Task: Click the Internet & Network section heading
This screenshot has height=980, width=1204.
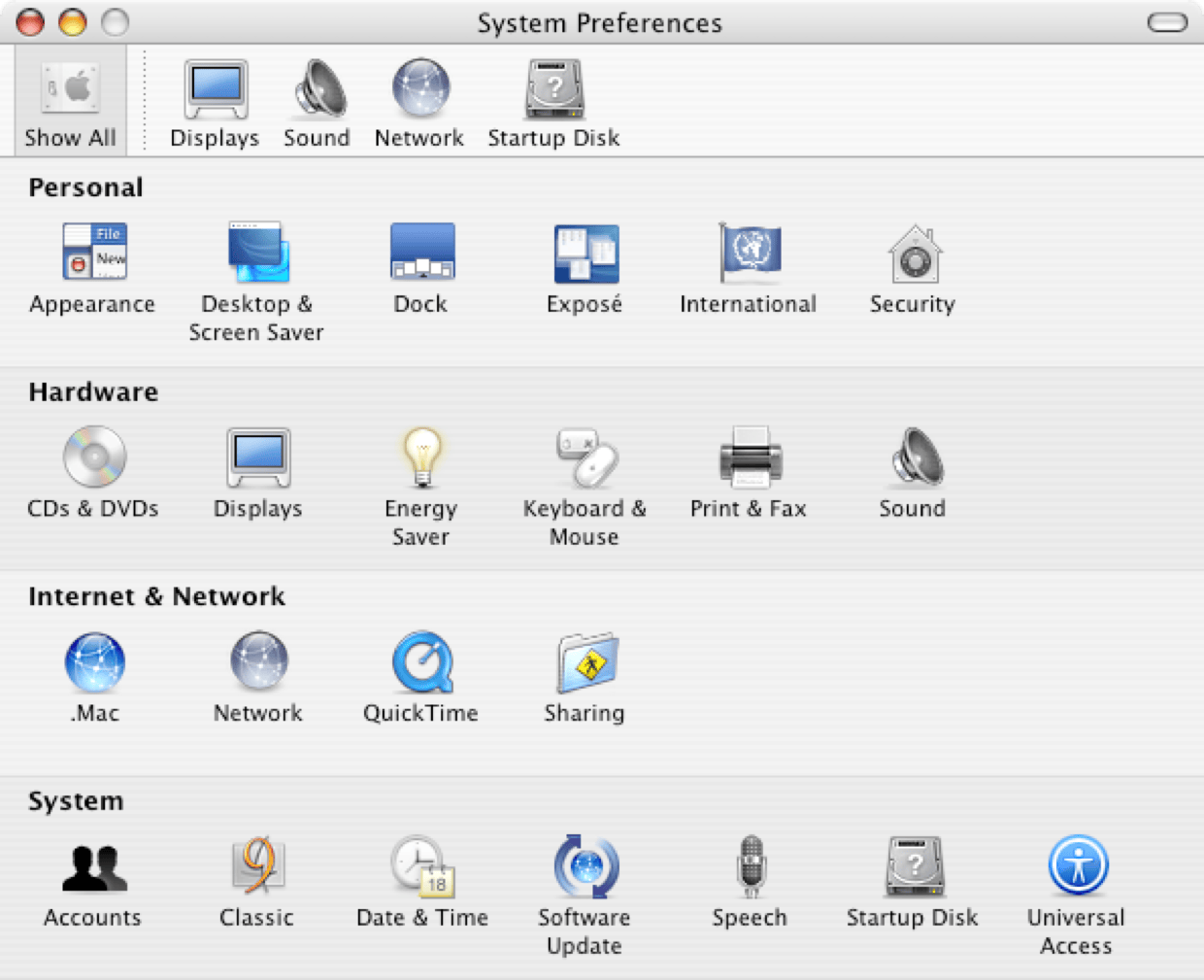Action: [x=156, y=596]
